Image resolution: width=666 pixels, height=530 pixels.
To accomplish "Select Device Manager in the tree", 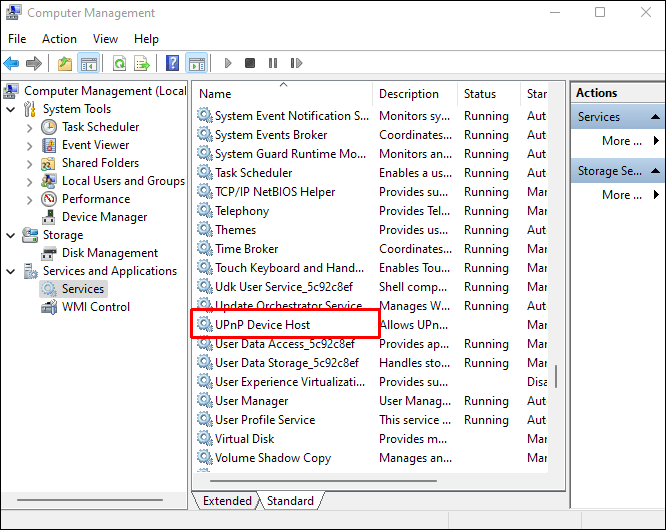I will pos(104,217).
